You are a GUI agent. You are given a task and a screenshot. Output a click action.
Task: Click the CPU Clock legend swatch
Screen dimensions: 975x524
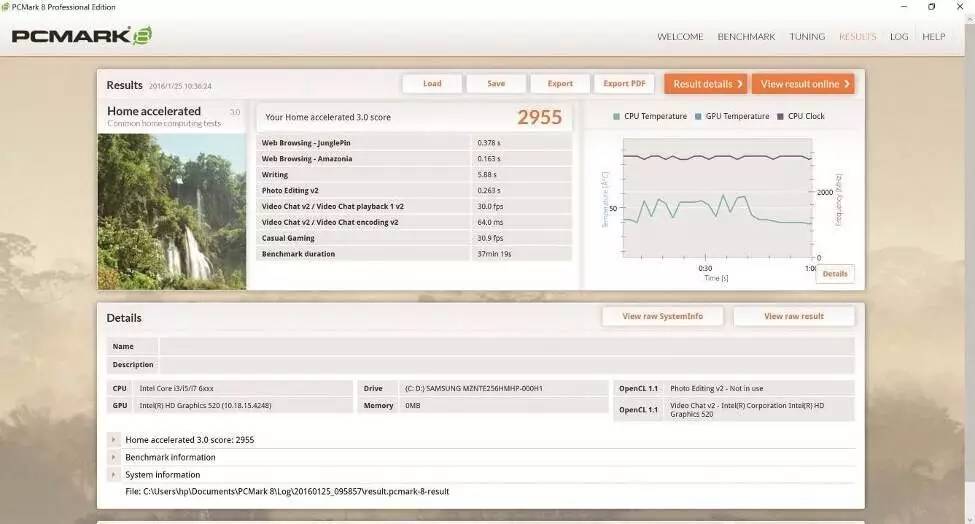coord(780,117)
